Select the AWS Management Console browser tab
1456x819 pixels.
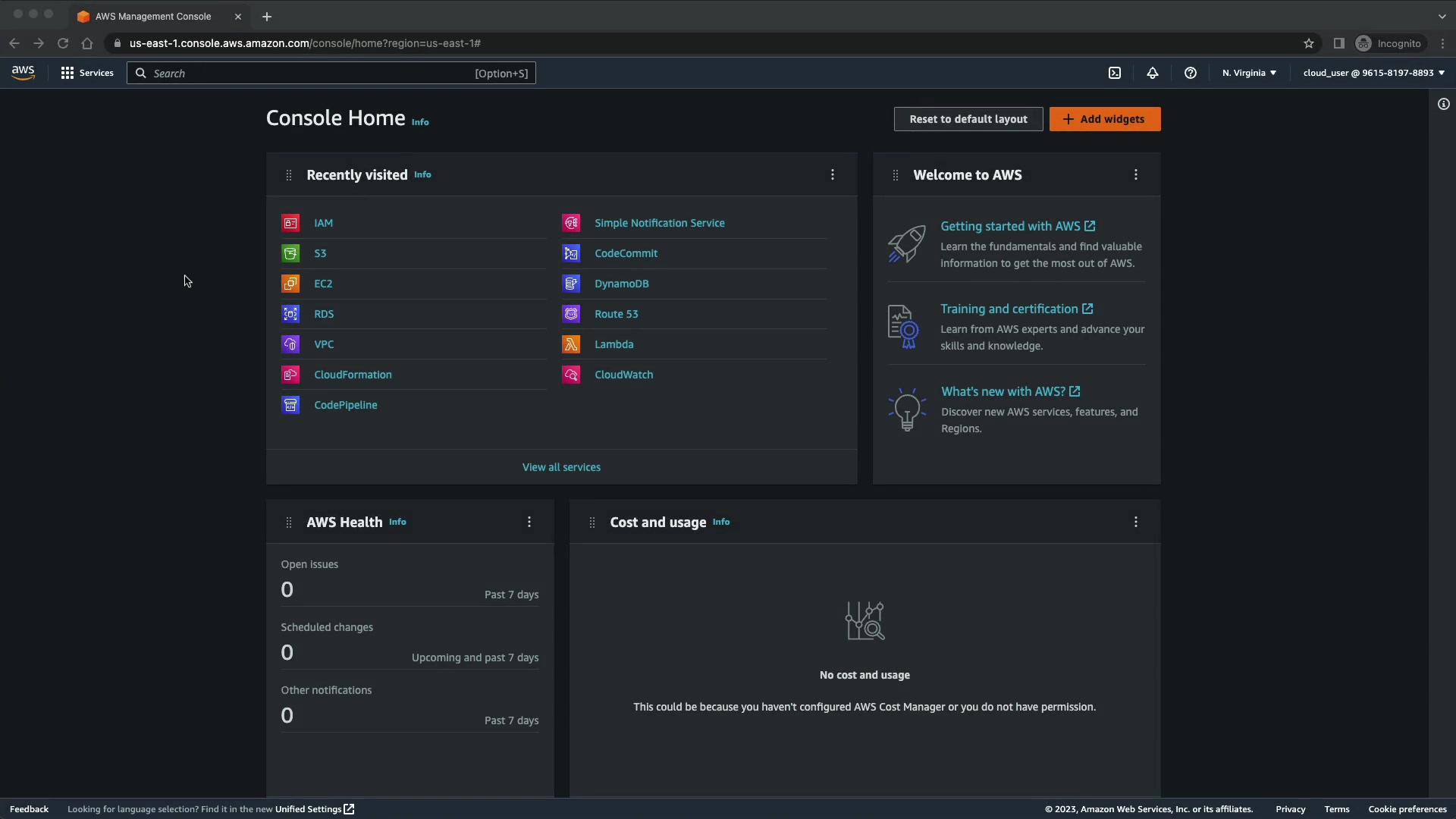coord(153,17)
